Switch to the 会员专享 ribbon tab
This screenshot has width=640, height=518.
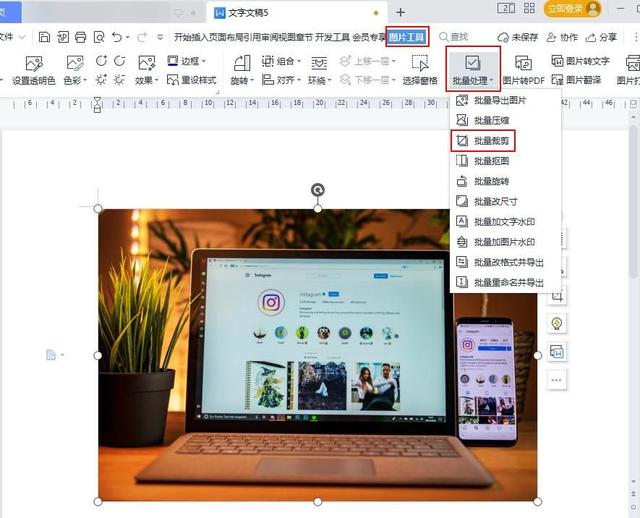[x=369, y=37]
